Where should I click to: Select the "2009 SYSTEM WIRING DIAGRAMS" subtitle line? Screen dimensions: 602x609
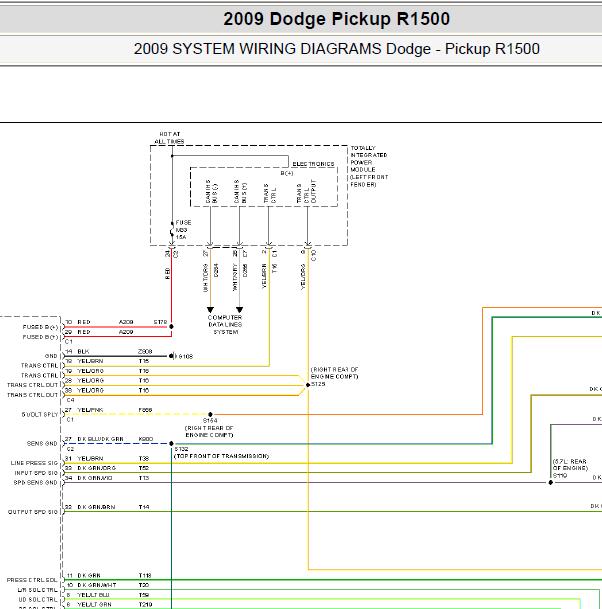click(x=336, y=49)
